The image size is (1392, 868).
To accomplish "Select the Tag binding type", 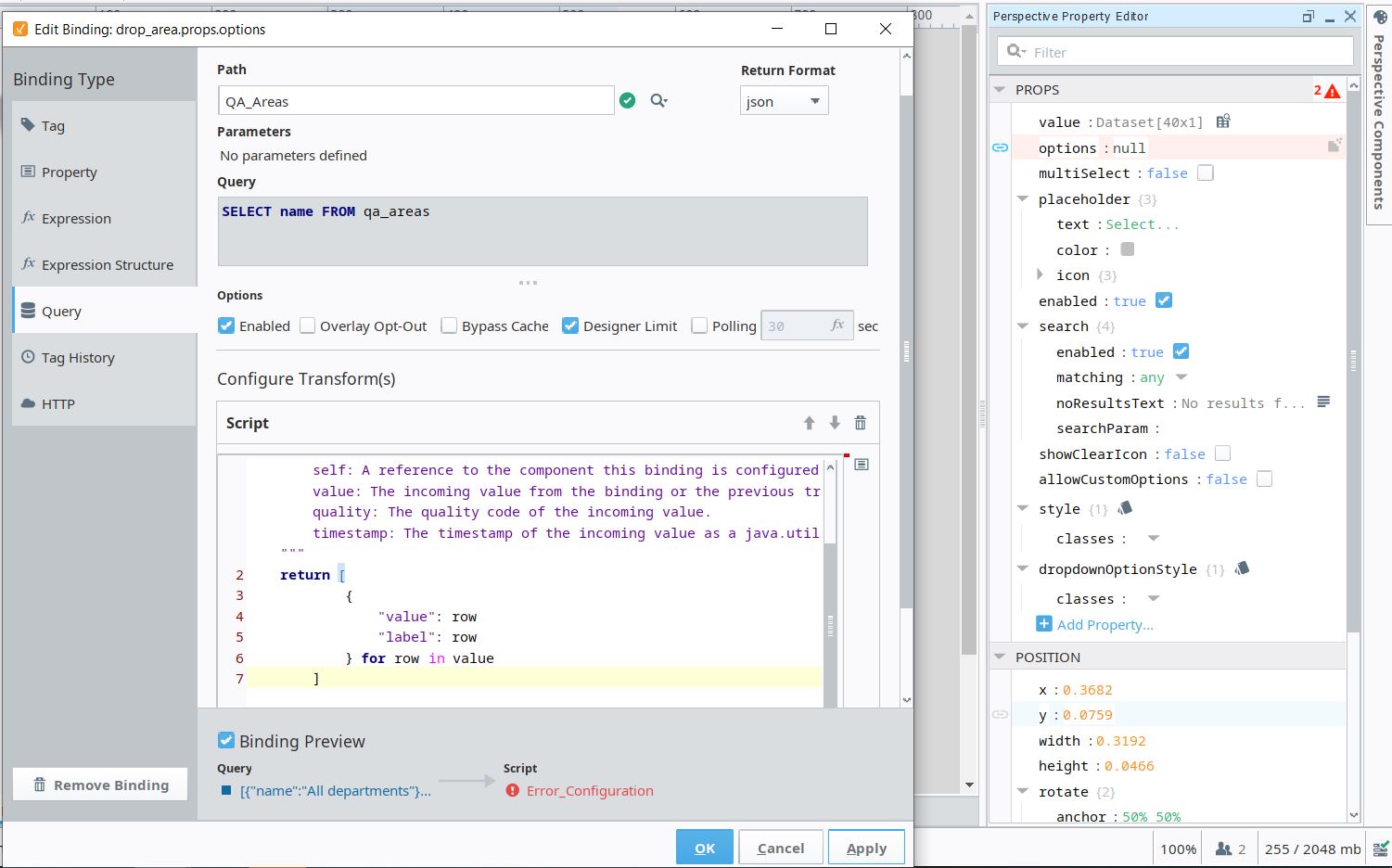I will 104,125.
